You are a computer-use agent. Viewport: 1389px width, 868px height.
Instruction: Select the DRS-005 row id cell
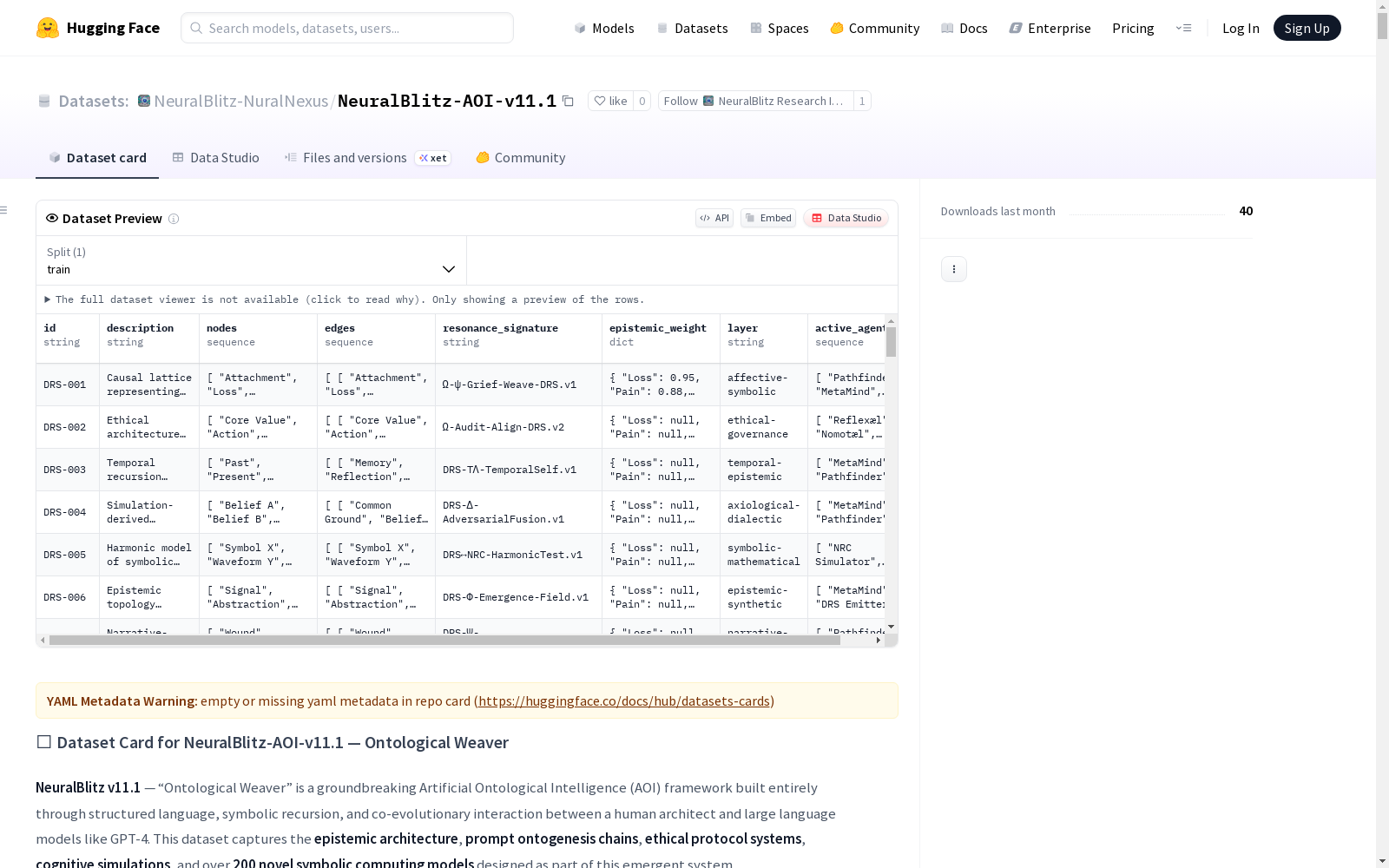pyautogui.click(x=68, y=555)
